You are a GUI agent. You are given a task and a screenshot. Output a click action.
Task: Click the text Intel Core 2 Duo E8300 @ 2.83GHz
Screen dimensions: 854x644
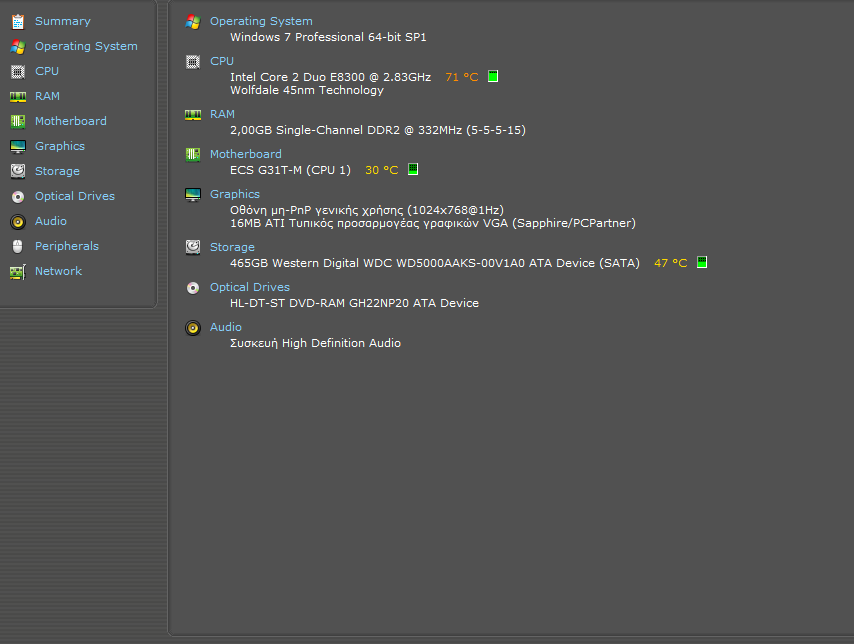tap(331, 77)
